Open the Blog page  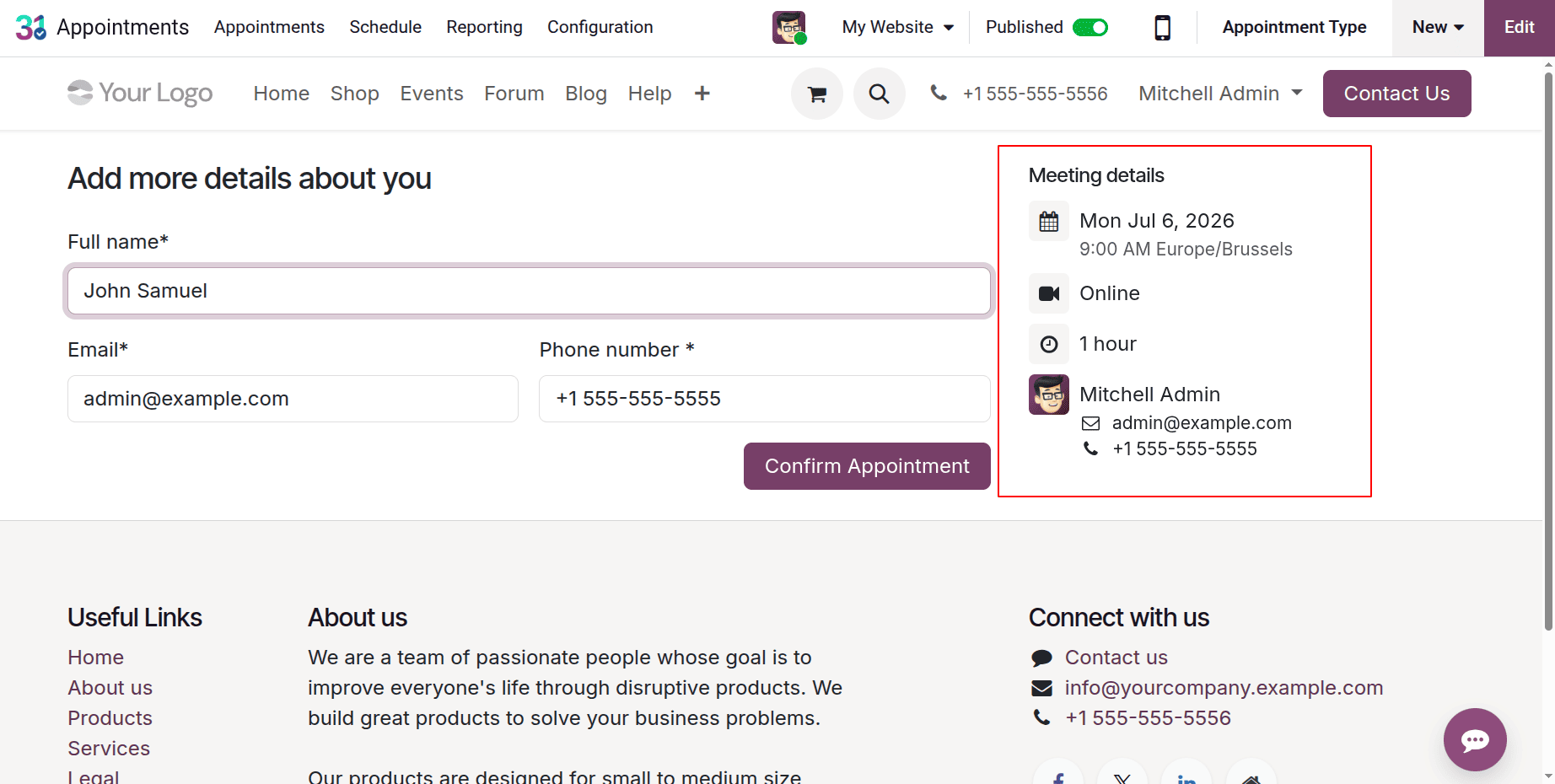pyautogui.click(x=586, y=94)
